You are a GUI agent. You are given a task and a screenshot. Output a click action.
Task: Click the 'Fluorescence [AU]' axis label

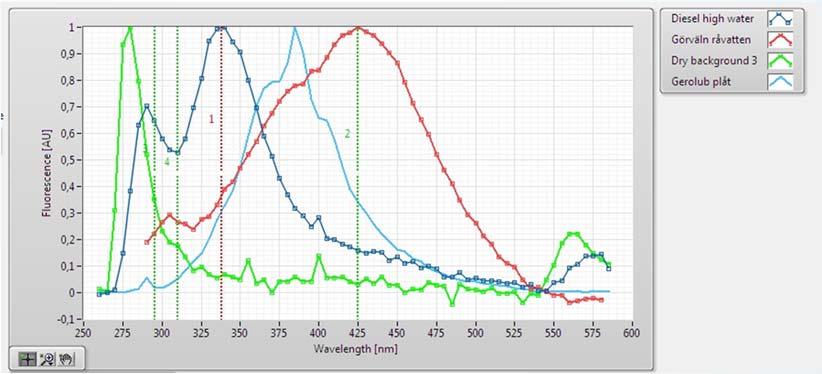click(46, 173)
